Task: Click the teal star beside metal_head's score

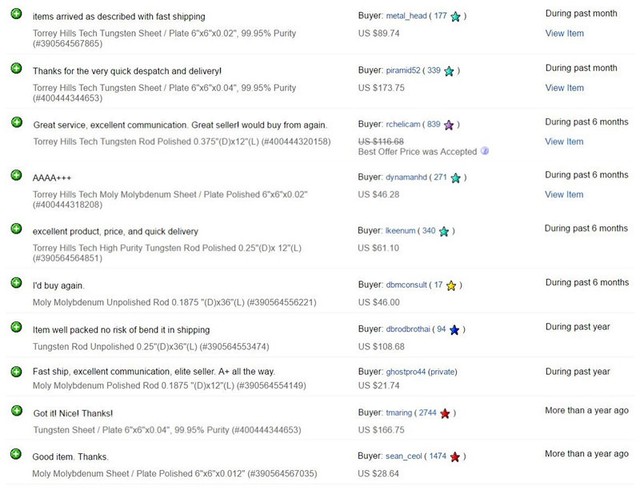Action: pyautogui.click(x=456, y=16)
